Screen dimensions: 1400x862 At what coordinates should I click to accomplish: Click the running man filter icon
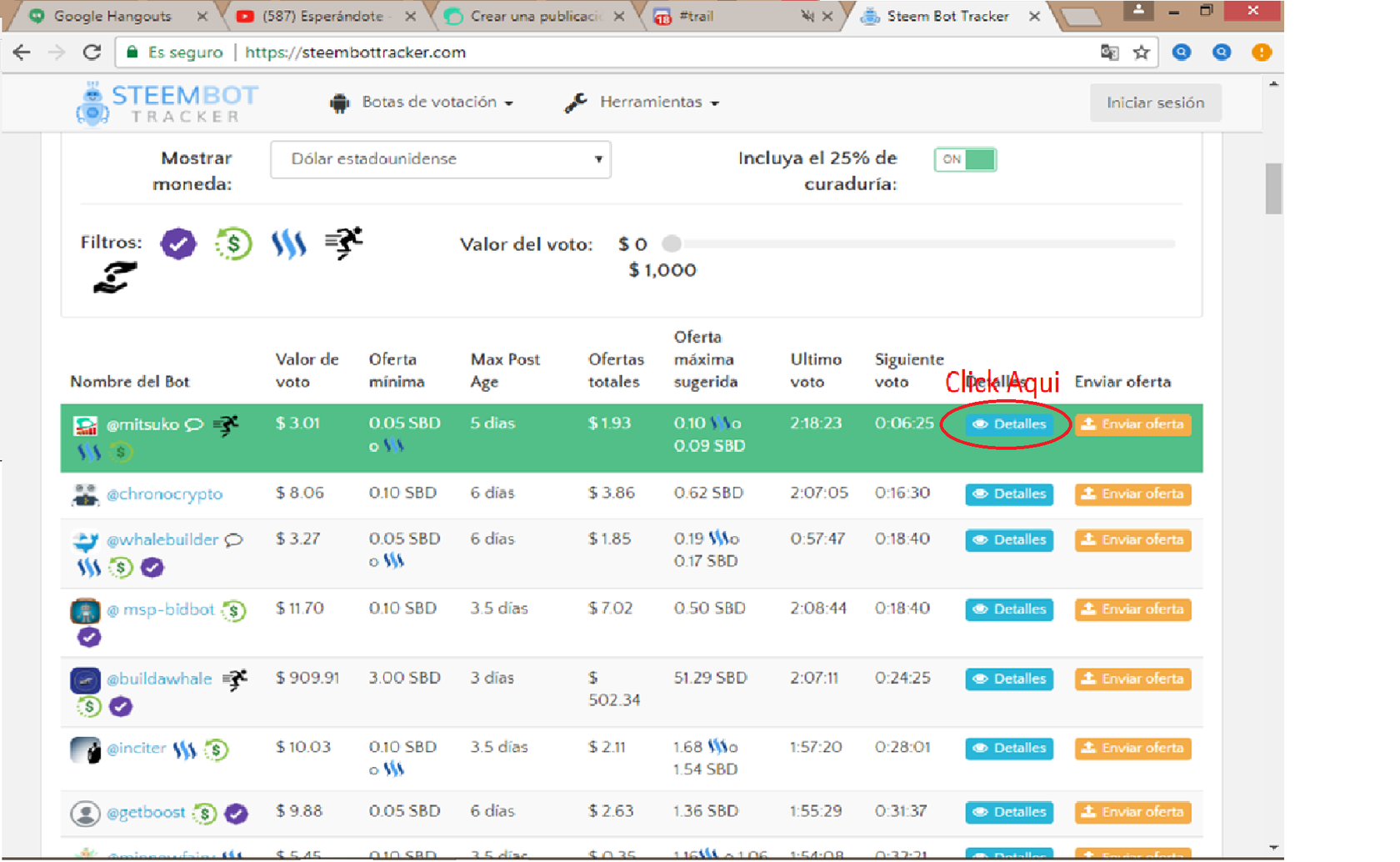[x=344, y=243]
